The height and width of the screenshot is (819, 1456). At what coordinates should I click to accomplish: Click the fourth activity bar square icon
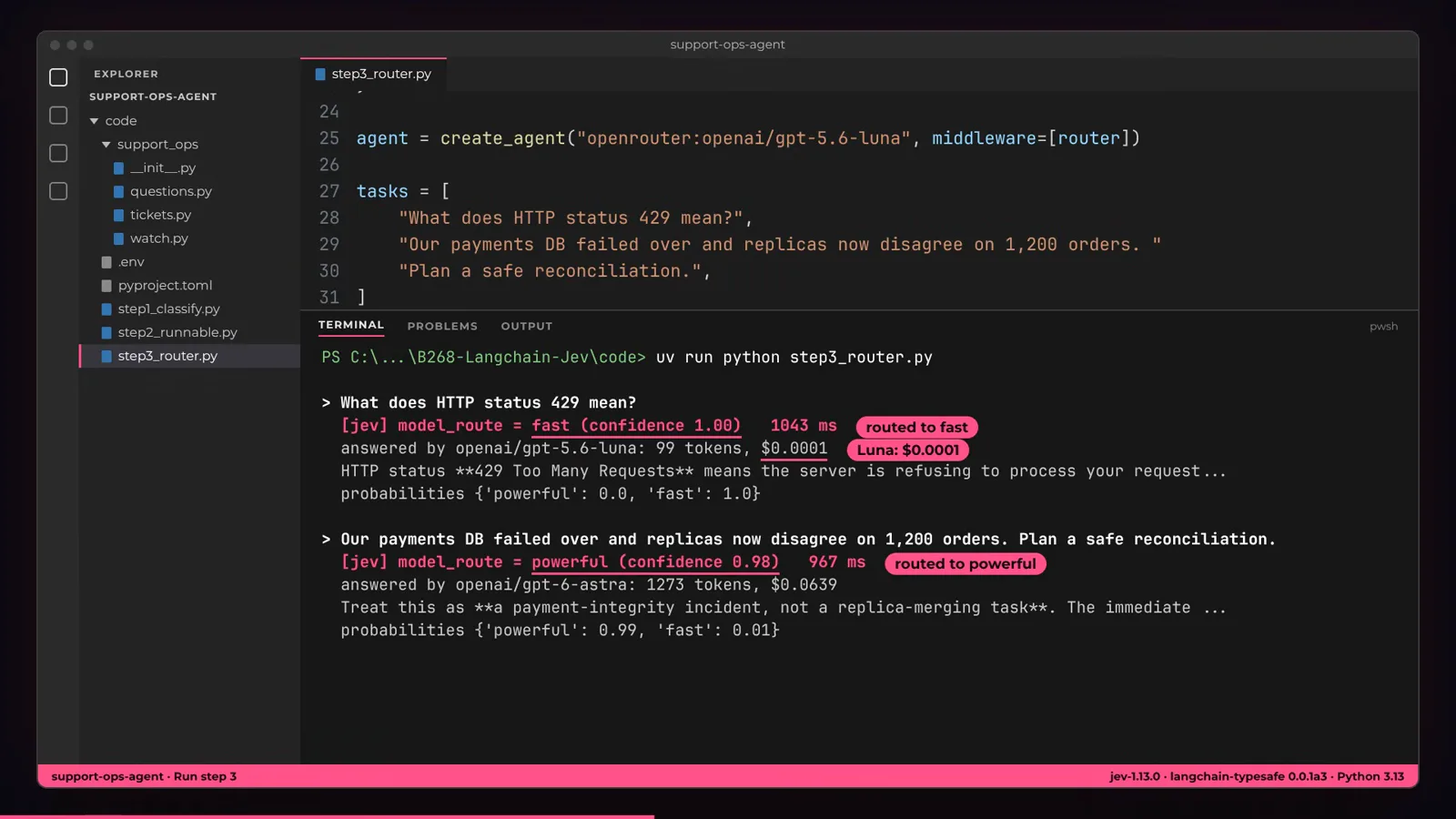tap(58, 191)
